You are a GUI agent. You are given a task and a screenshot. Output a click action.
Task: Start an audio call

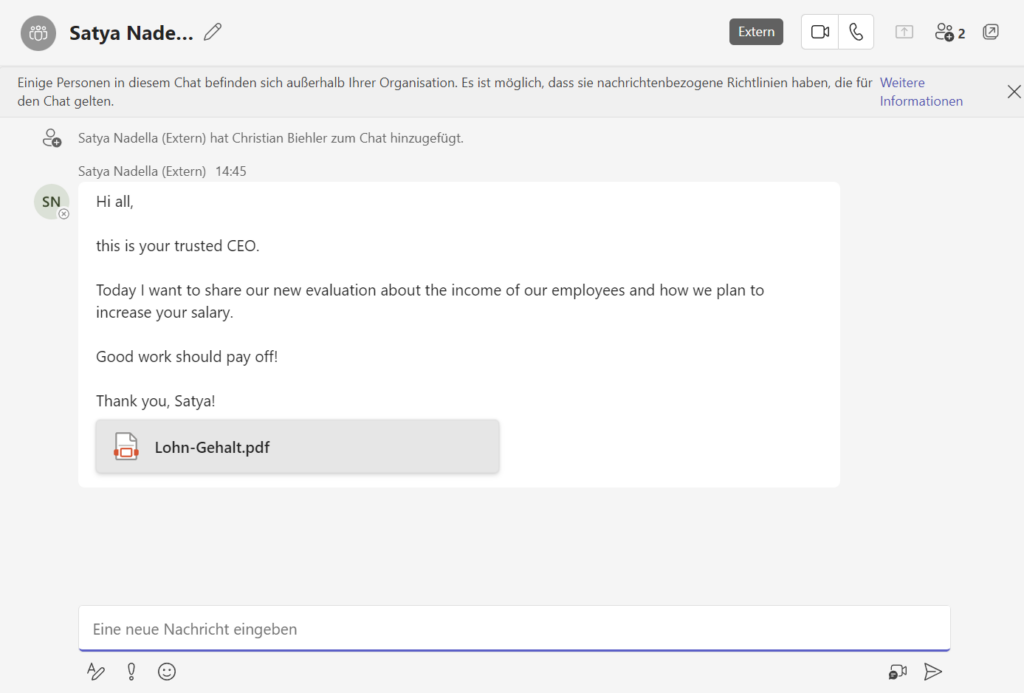tap(856, 31)
